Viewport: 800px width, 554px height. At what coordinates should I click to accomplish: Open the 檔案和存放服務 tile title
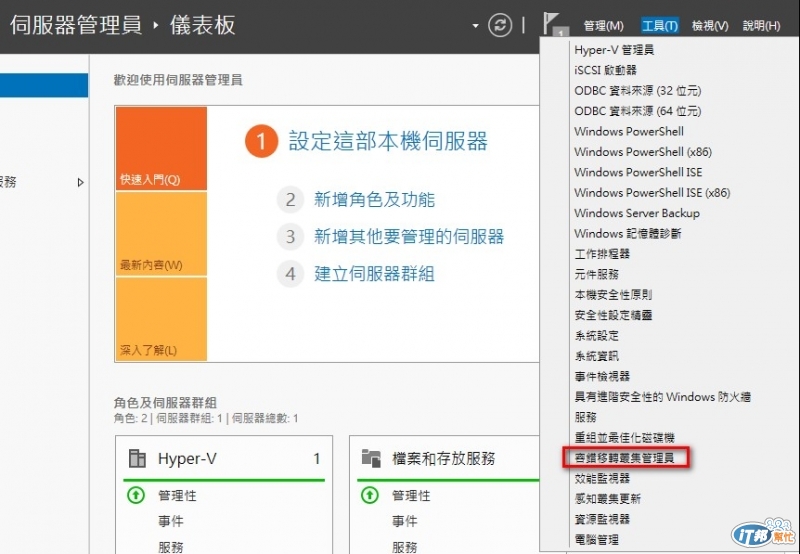pos(443,459)
